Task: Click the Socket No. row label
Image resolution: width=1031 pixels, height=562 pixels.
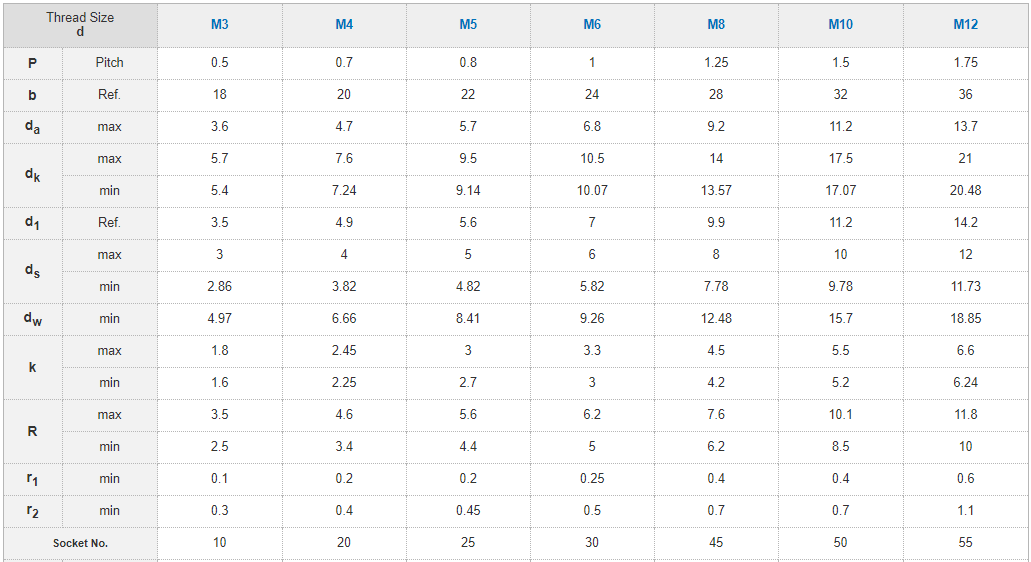Action: point(80,543)
